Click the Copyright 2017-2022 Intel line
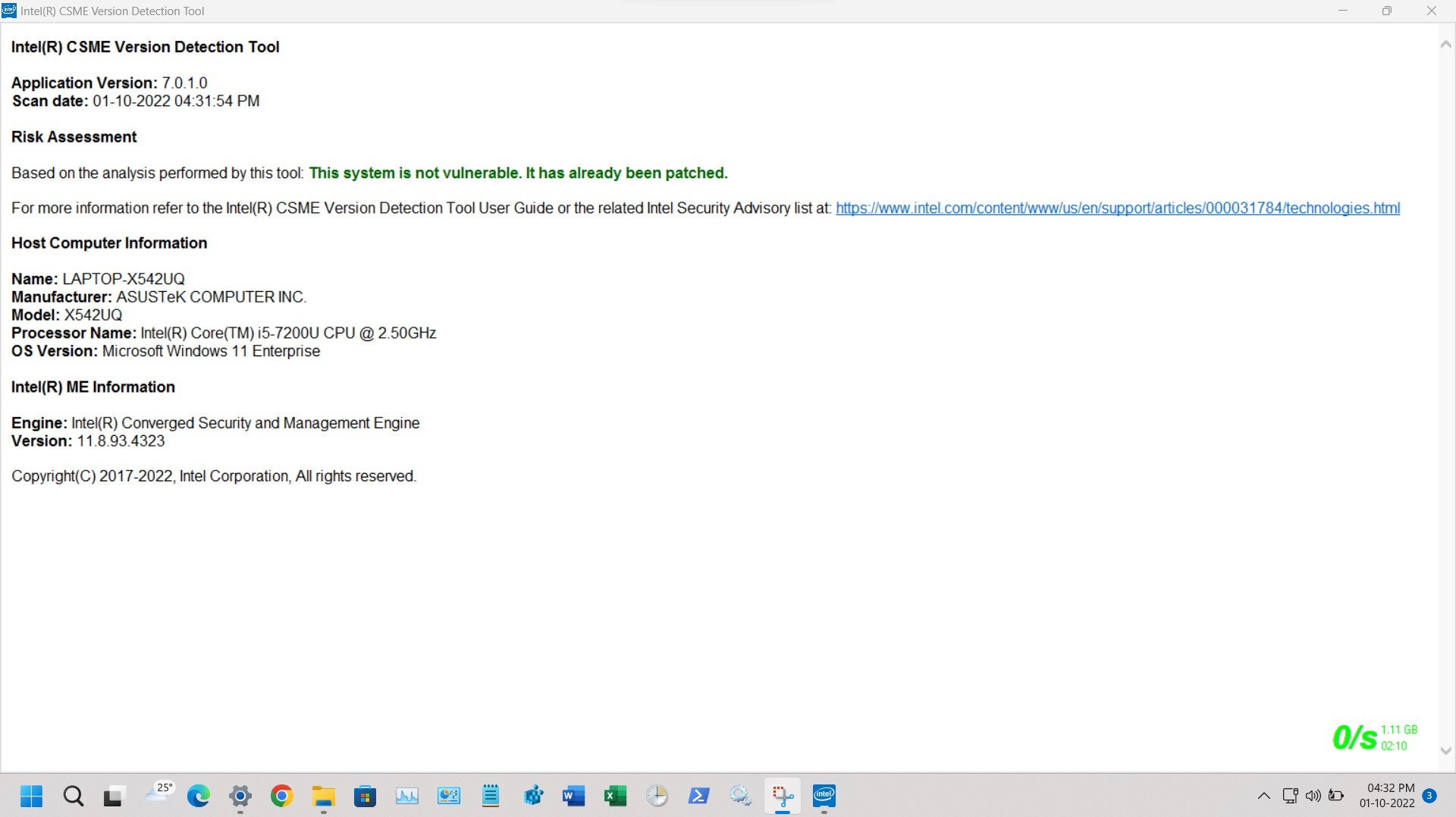The height and width of the screenshot is (817, 1456). tap(214, 477)
